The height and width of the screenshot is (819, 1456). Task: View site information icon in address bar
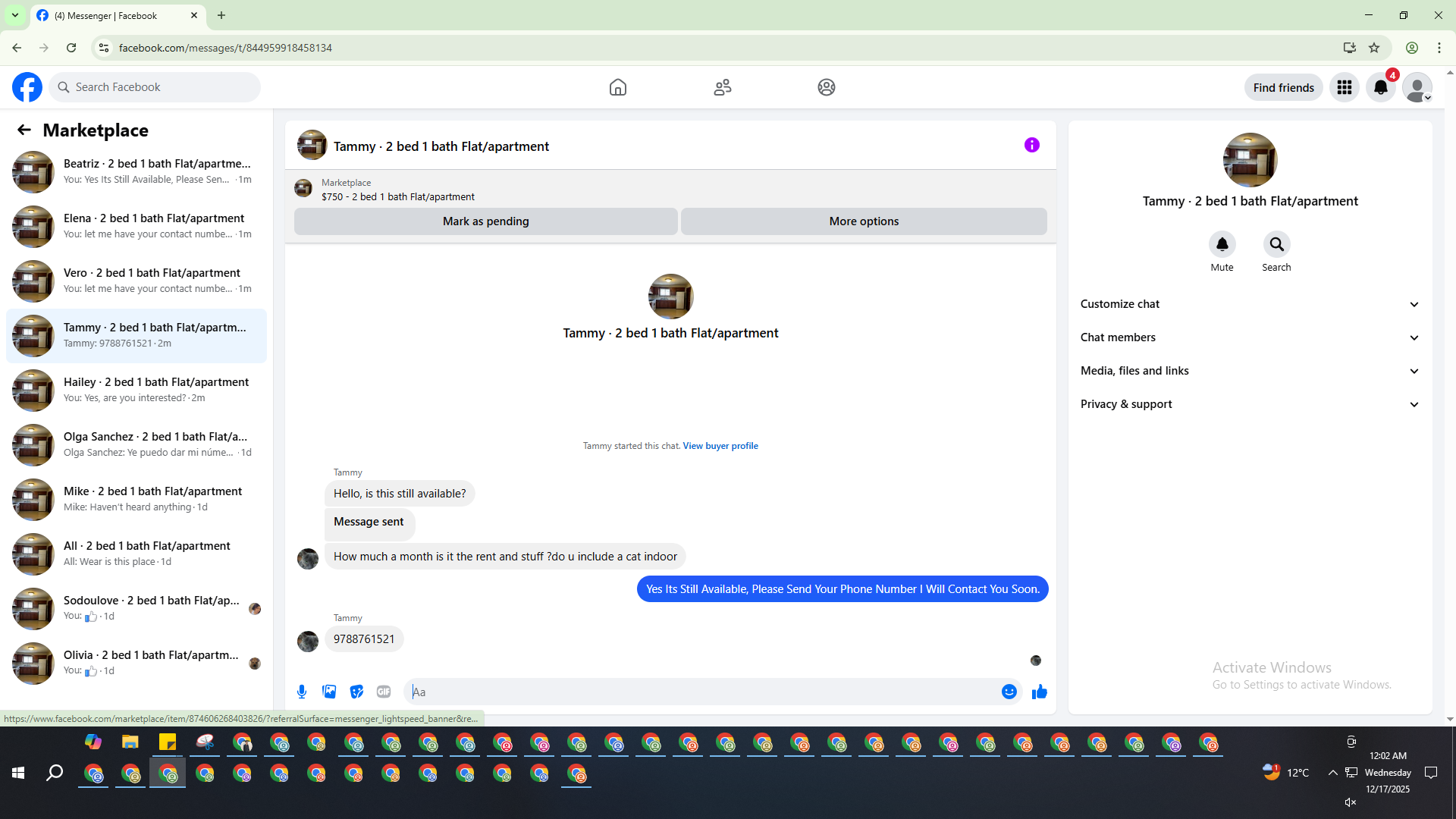[x=104, y=48]
